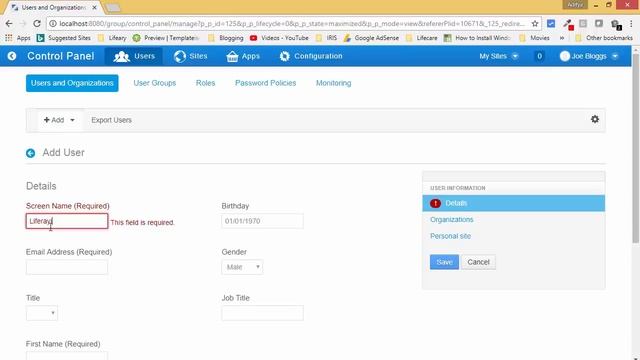Open the Preview | Template bookmark
Screen dimensions: 640x360
(166, 38)
